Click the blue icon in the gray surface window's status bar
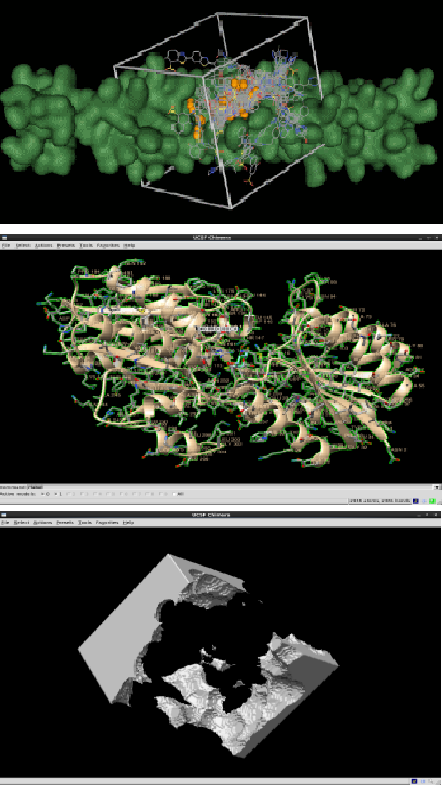The width and height of the screenshot is (443, 788). [x=414, y=781]
